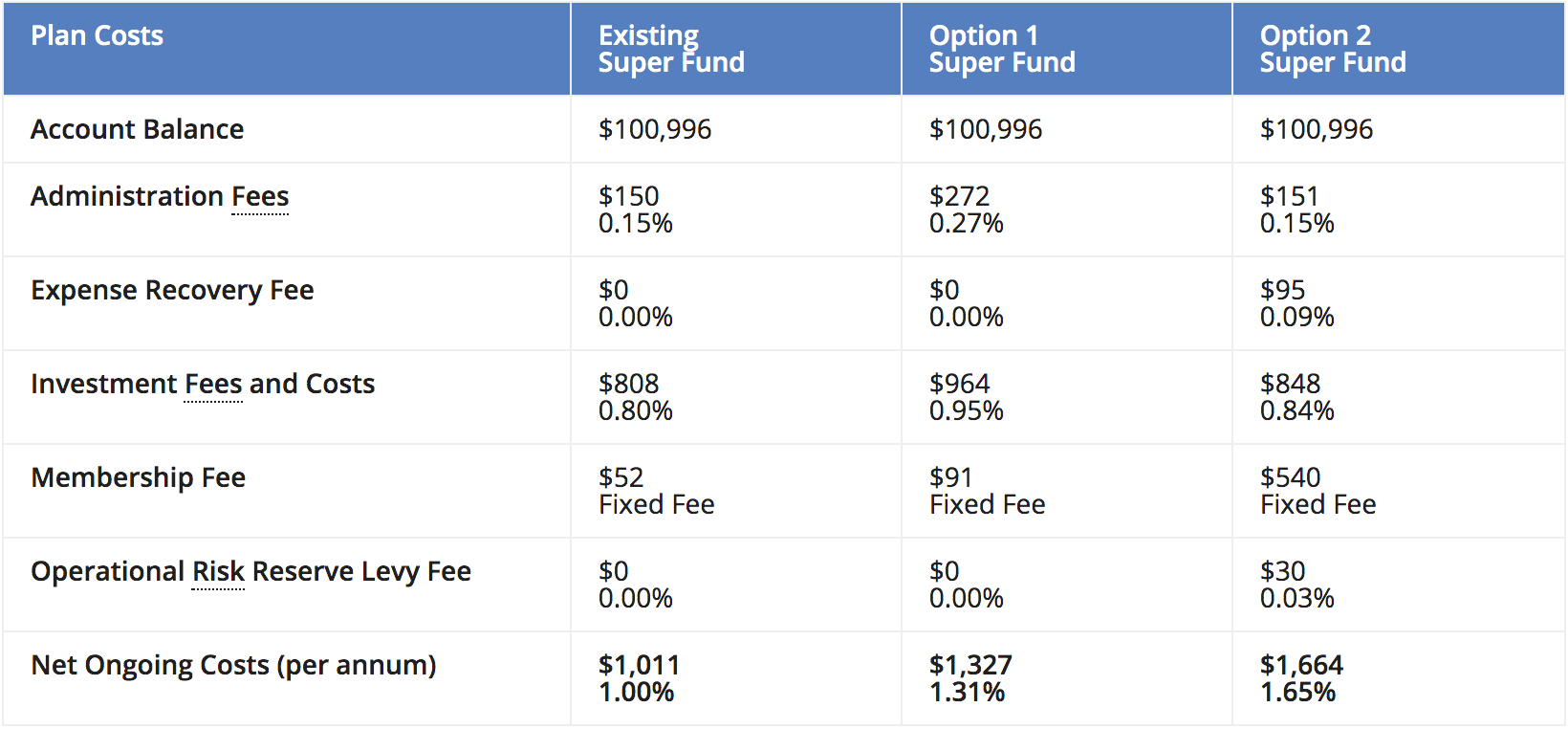Click the $1,664 Option 2 net cost

tap(1301, 665)
